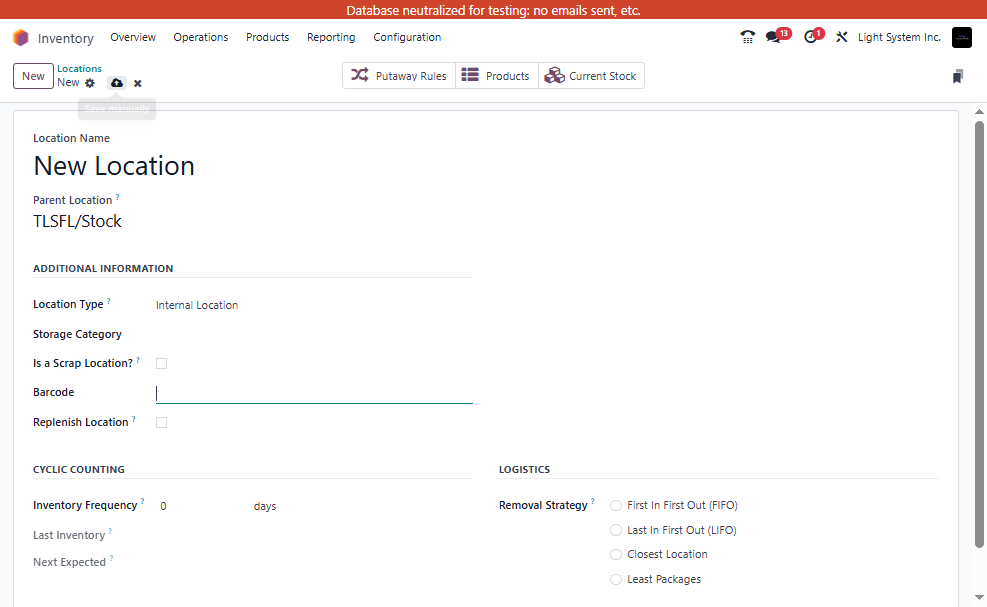This screenshot has height=607, width=987.
Task: Show help tooltip for Location Type
Action: point(108,301)
